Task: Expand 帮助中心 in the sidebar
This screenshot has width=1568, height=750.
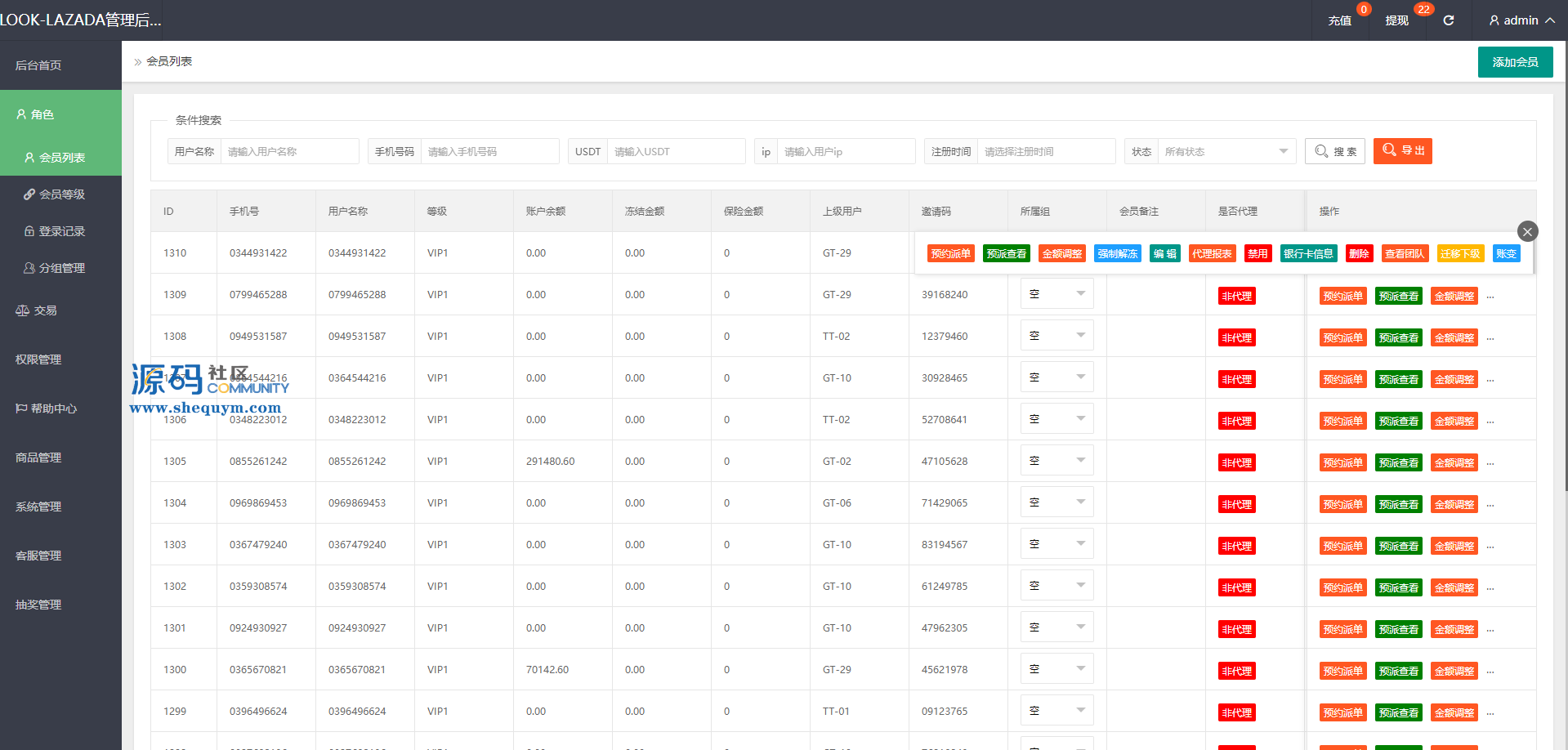Action: pyautogui.click(x=60, y=408)
